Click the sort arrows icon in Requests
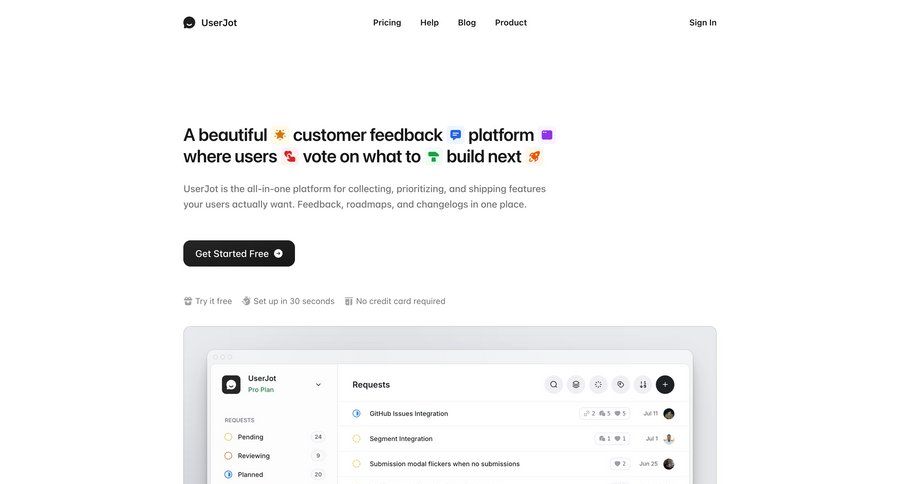The height and width of the screenshot is (484, 900). [642, 384]
